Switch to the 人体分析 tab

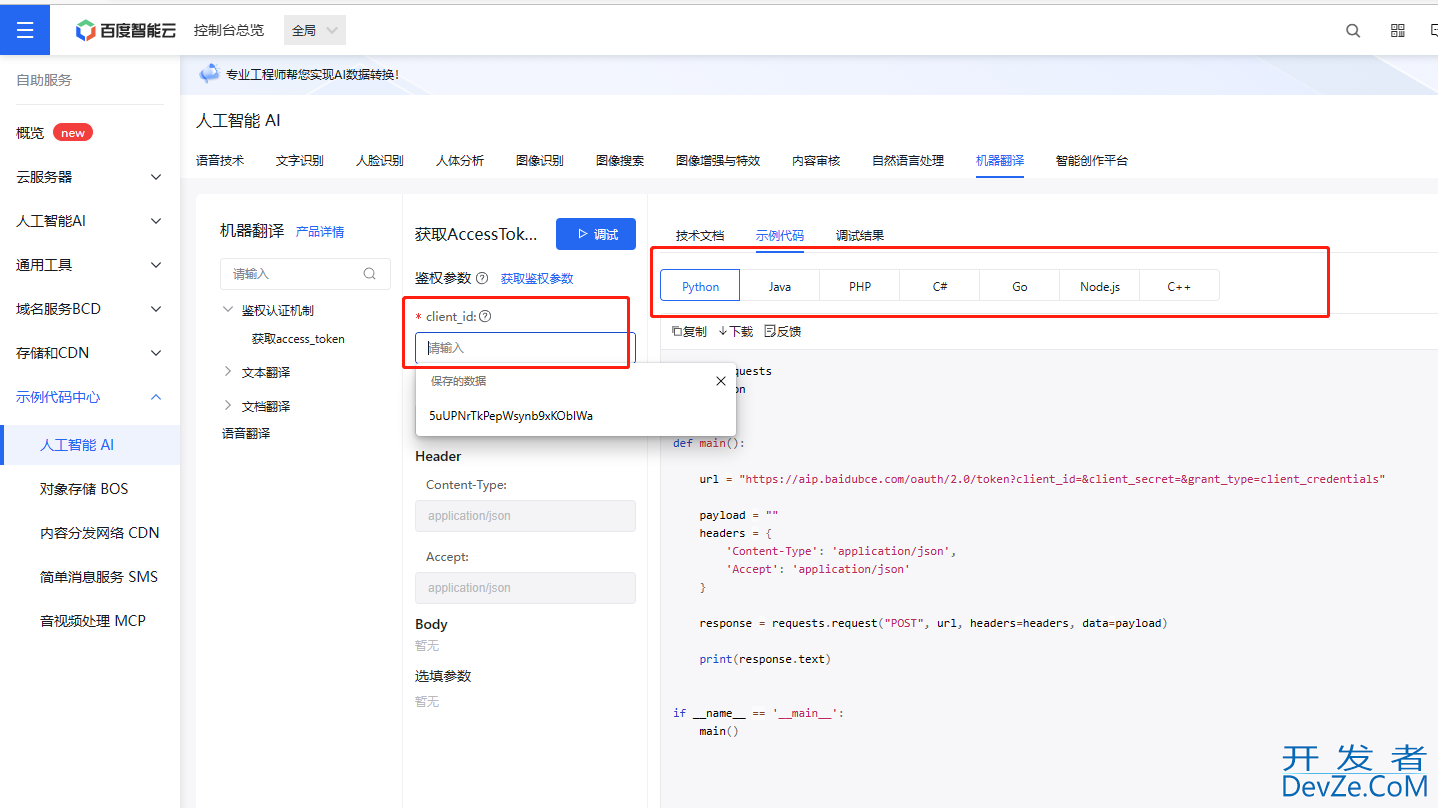tap(460, 160)
